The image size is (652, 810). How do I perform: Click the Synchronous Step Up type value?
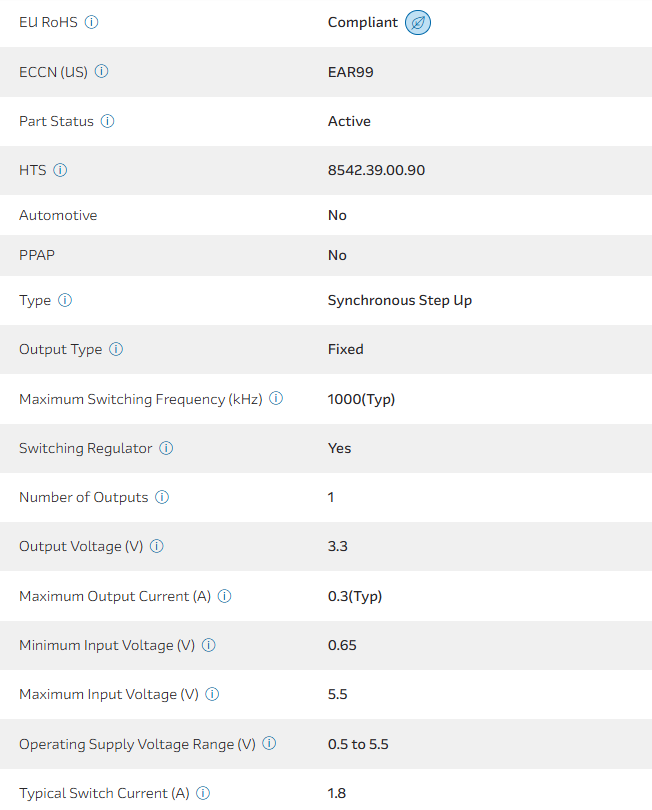(400, 300)
